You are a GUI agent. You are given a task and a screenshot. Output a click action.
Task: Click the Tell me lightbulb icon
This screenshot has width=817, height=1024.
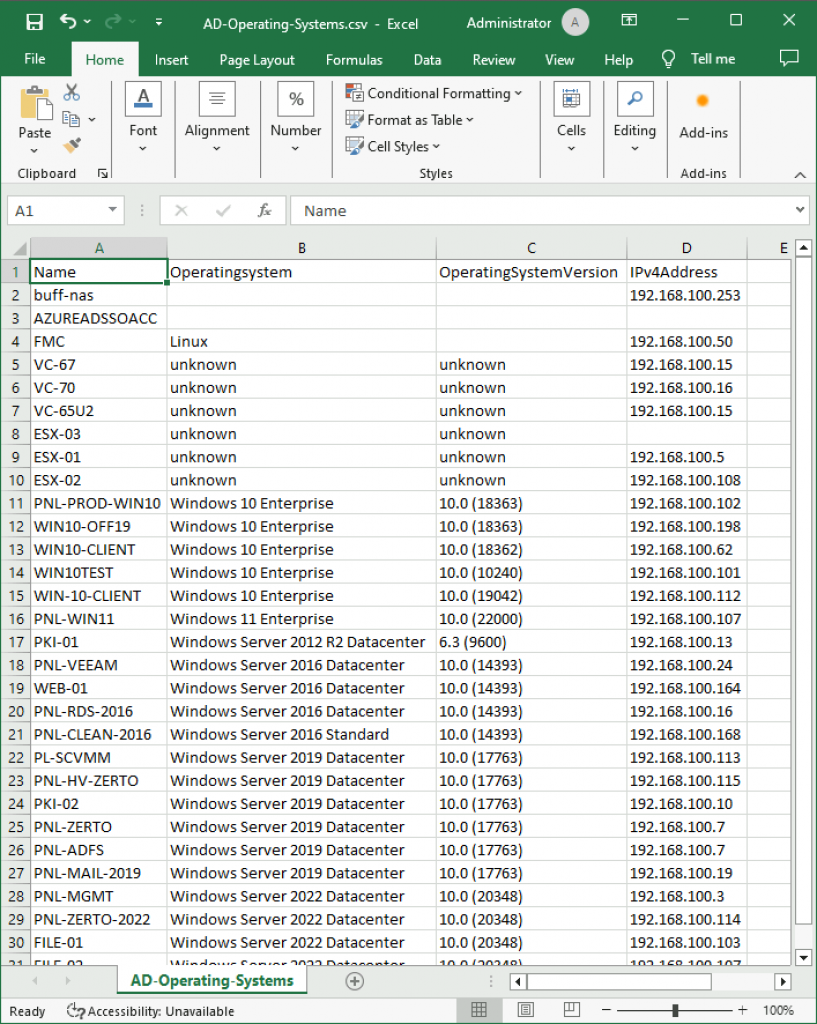point(669,59)
